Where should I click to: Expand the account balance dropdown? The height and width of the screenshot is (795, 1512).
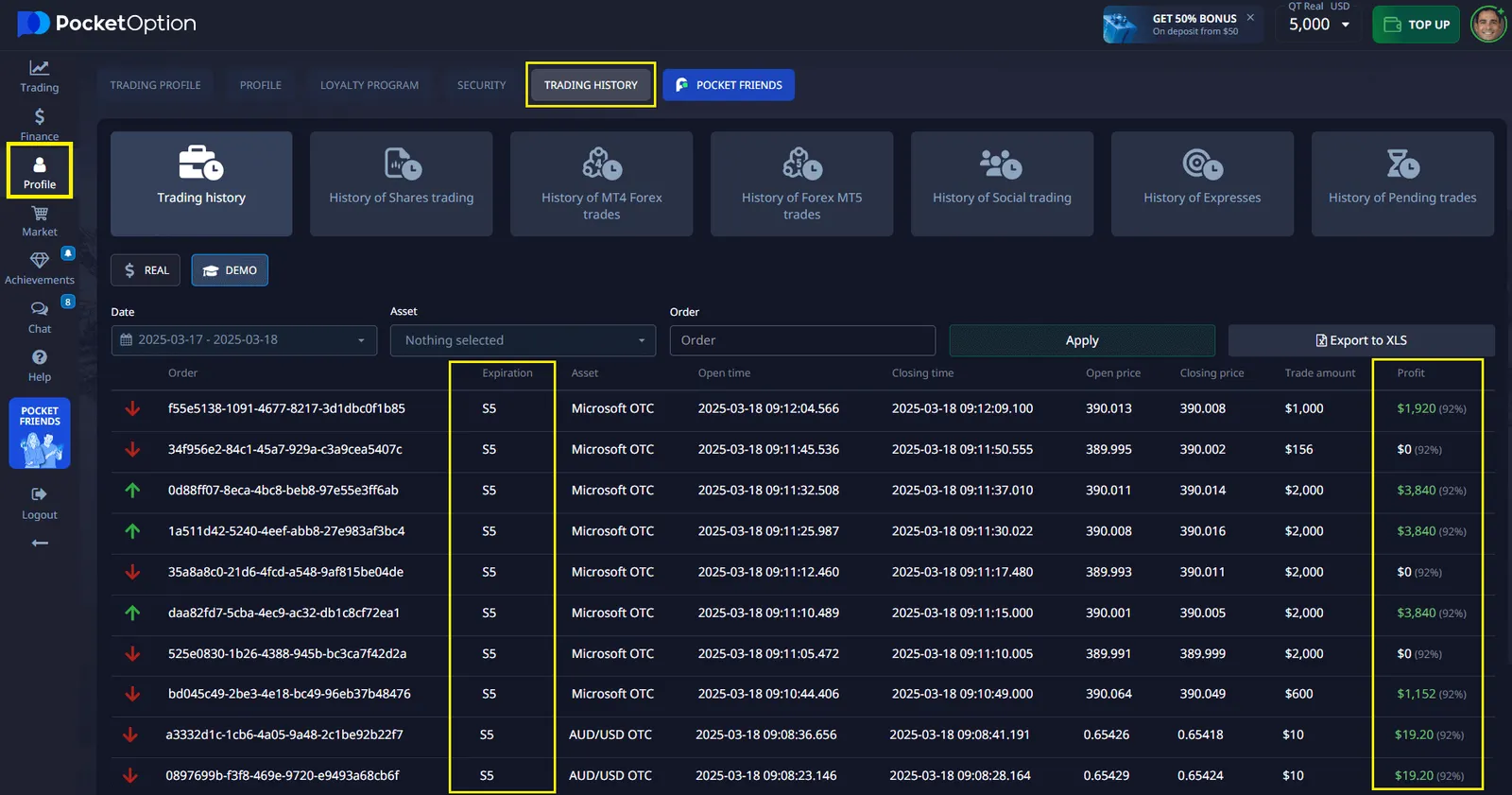pos(1345,25)
